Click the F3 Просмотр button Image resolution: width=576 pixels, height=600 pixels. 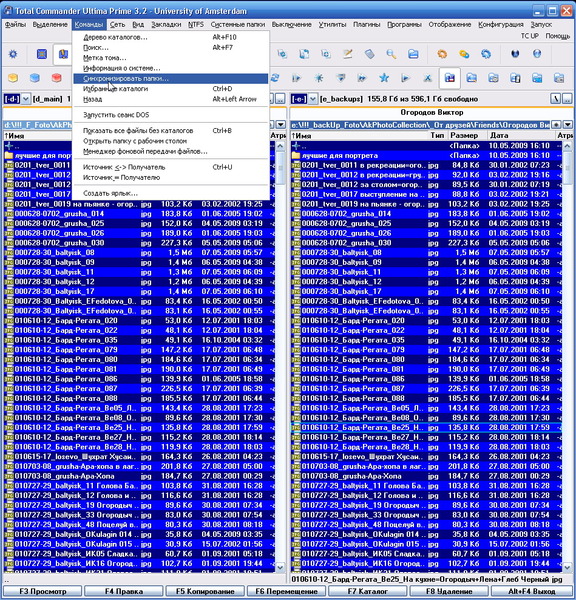[x=43, y=591]
